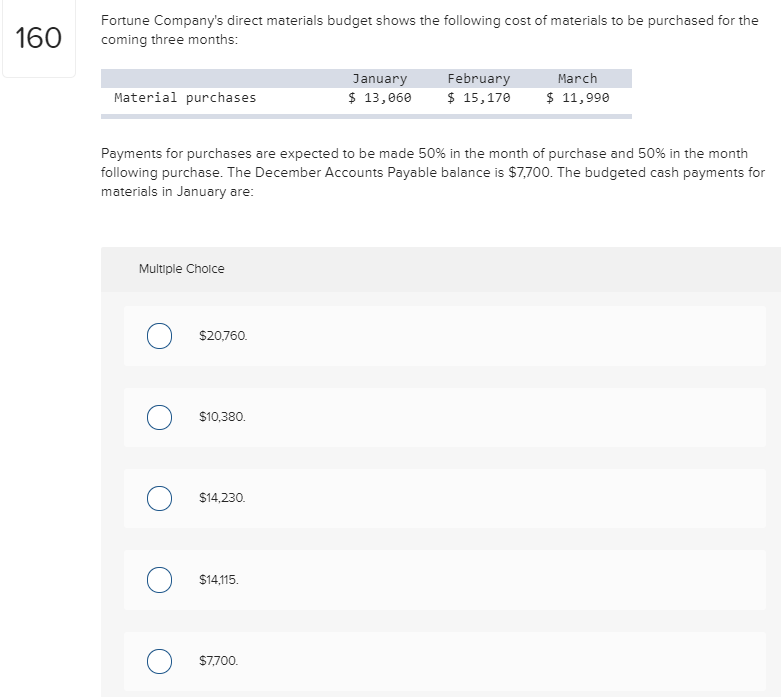Screen dimensions: 781x697
Task: Click the January column header
Action: tap(379, 78)
